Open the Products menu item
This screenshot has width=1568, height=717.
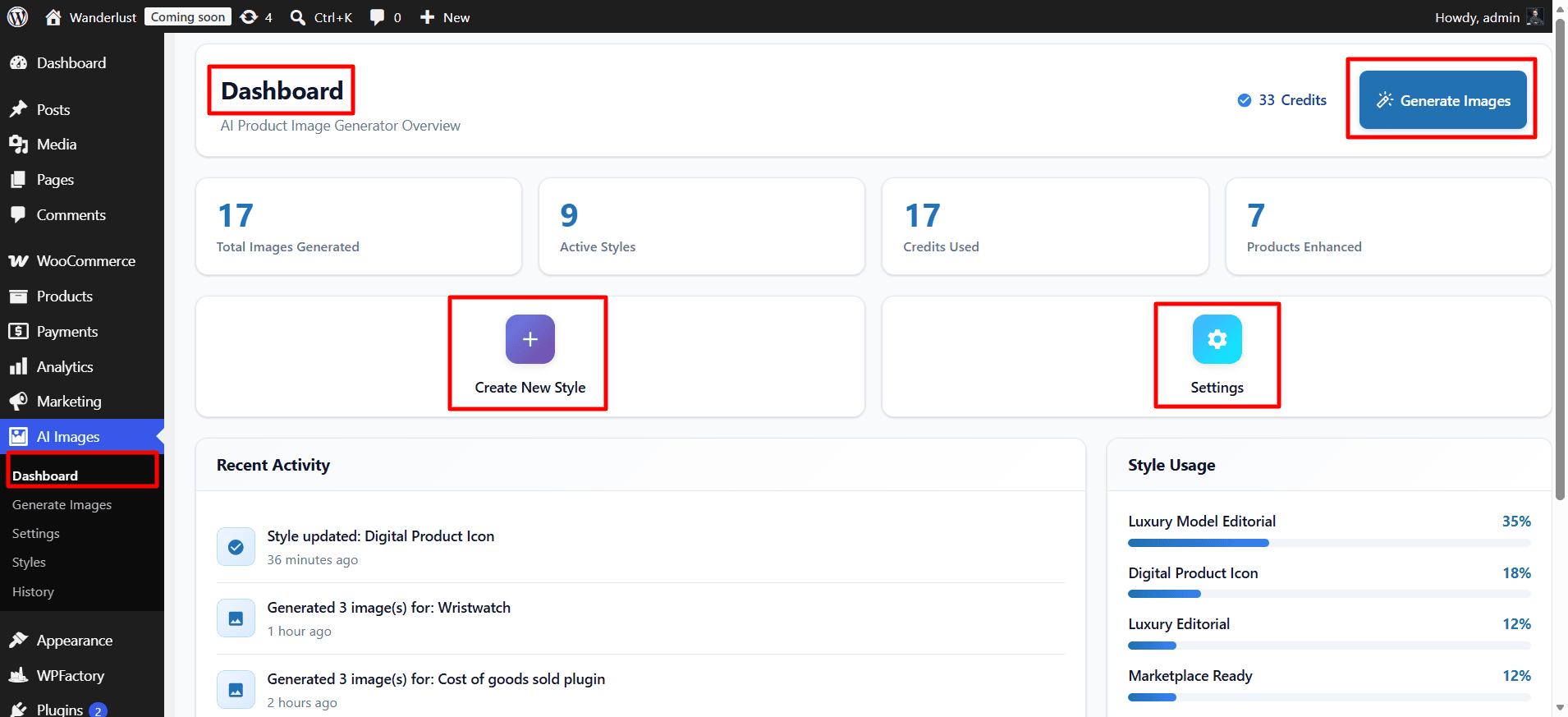pyautogui.click(x=82, y=296)
